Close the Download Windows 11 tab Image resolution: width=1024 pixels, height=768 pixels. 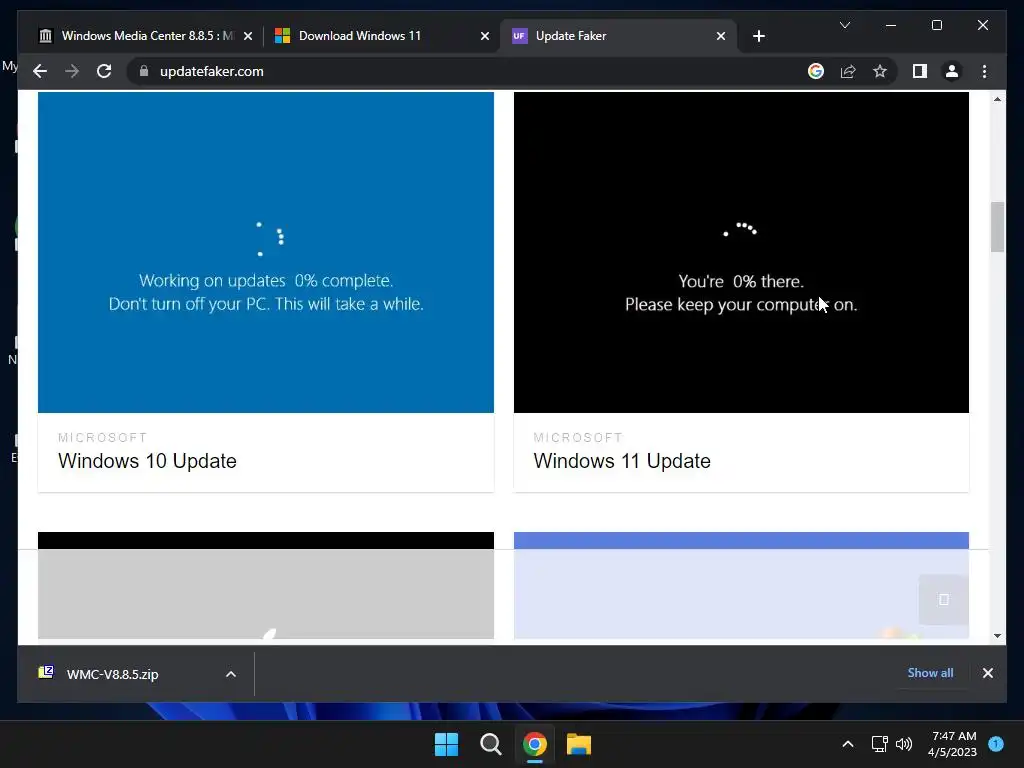point(485,36)
